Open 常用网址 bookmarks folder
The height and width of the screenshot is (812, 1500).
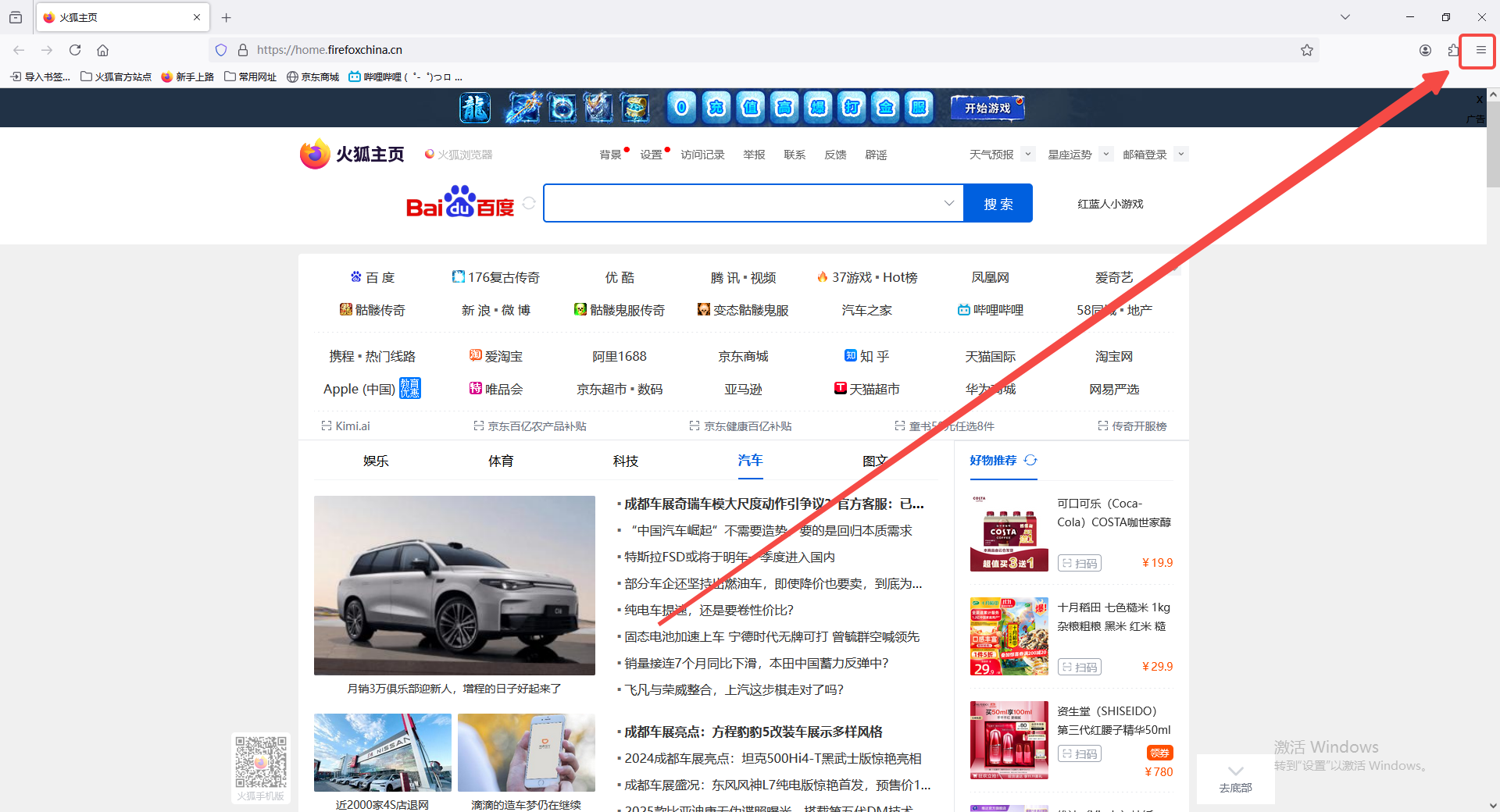250,77
